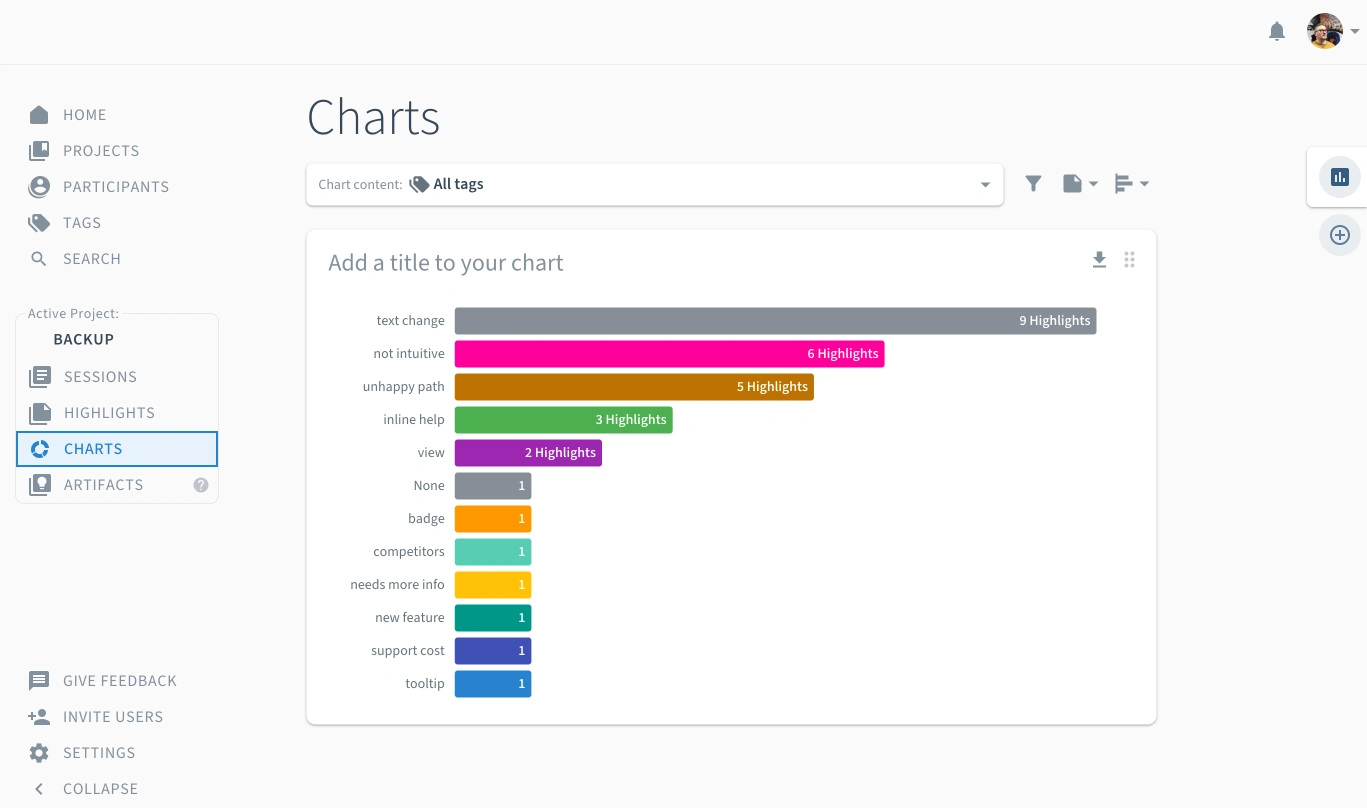Click the "Charts" page heading
This screenshot has height=808, width=1367.
(374, 117)
